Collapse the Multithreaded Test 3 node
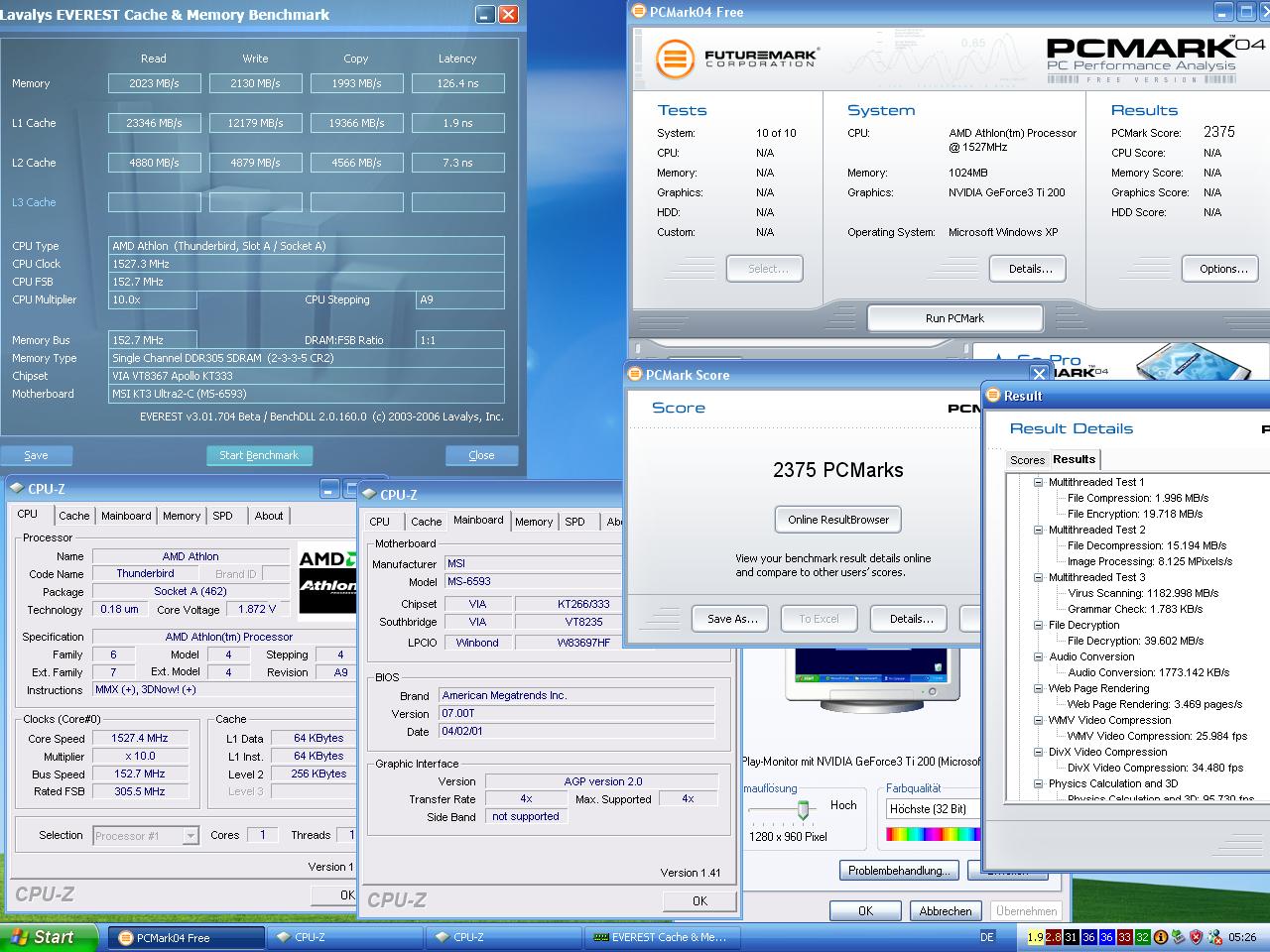The height and width of the screenshot is (952, 1270). point(1038,577)
